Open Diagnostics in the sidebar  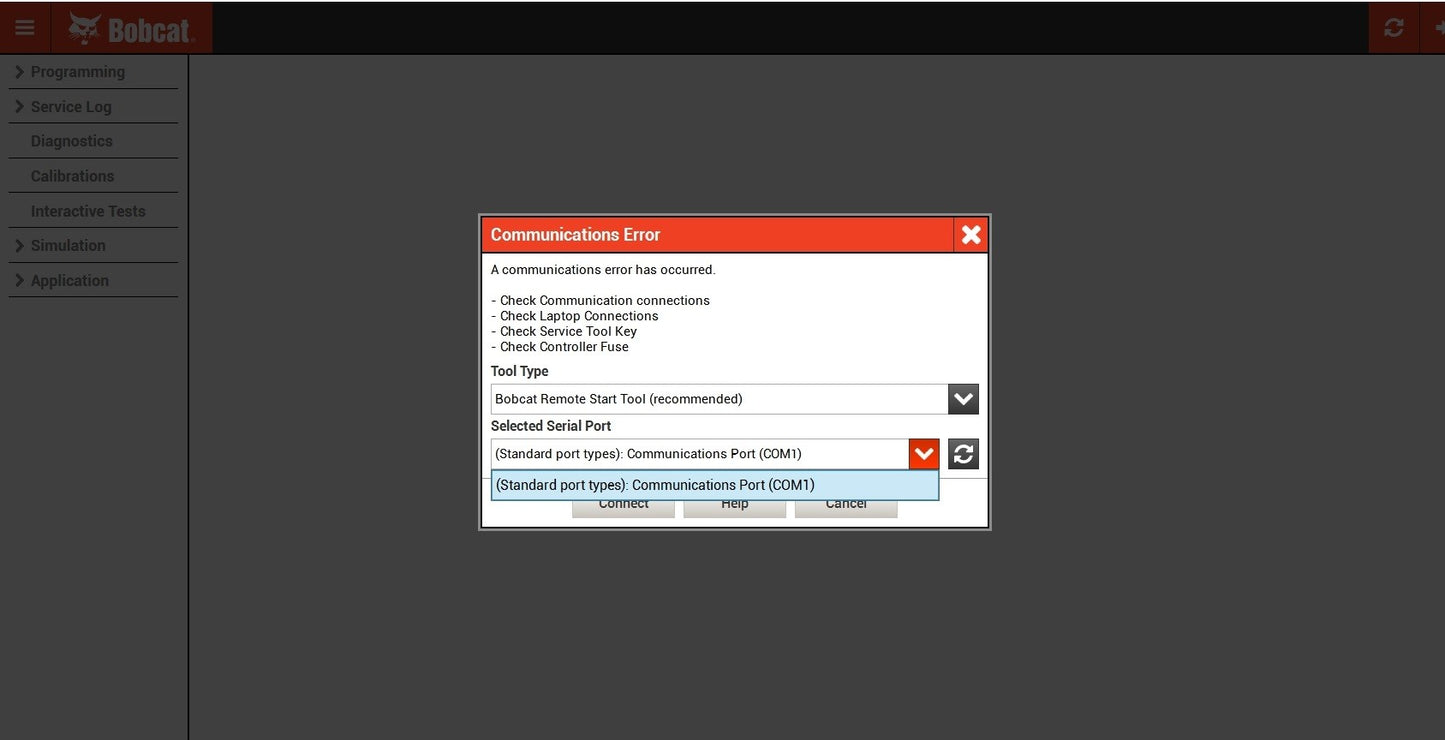click(x=72, y=141)
